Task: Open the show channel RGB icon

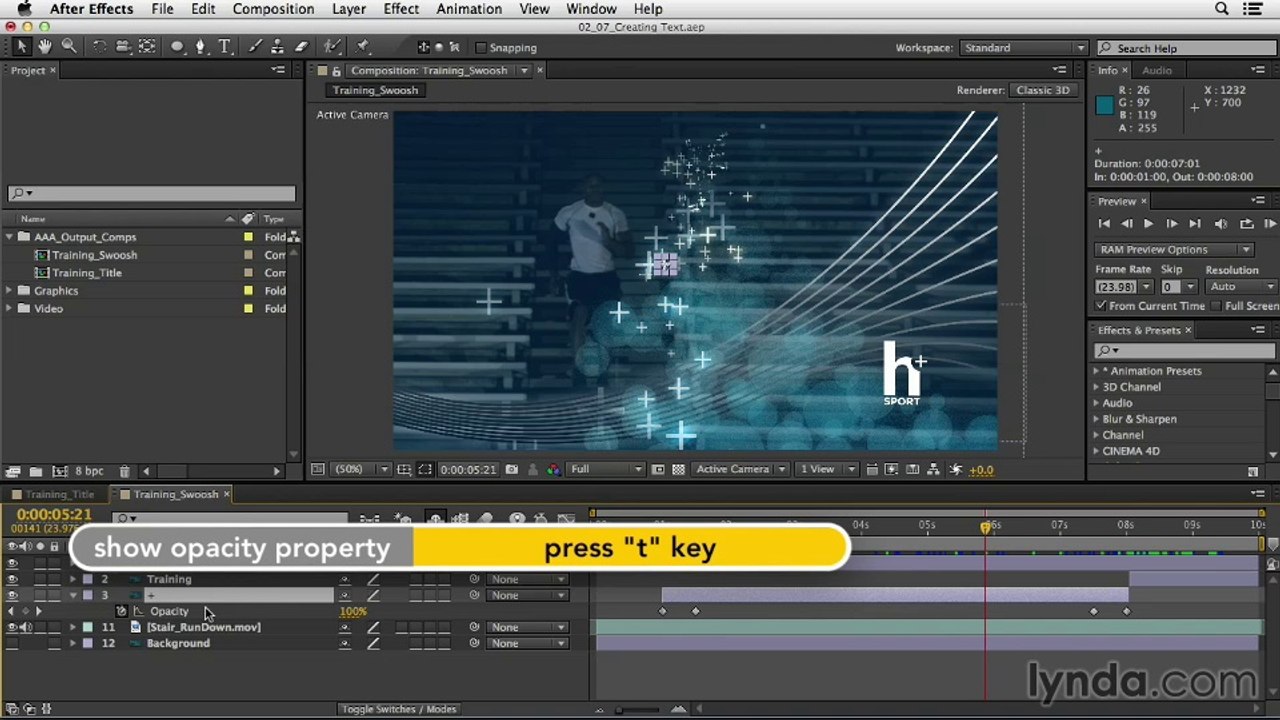Action: (553, 469)
